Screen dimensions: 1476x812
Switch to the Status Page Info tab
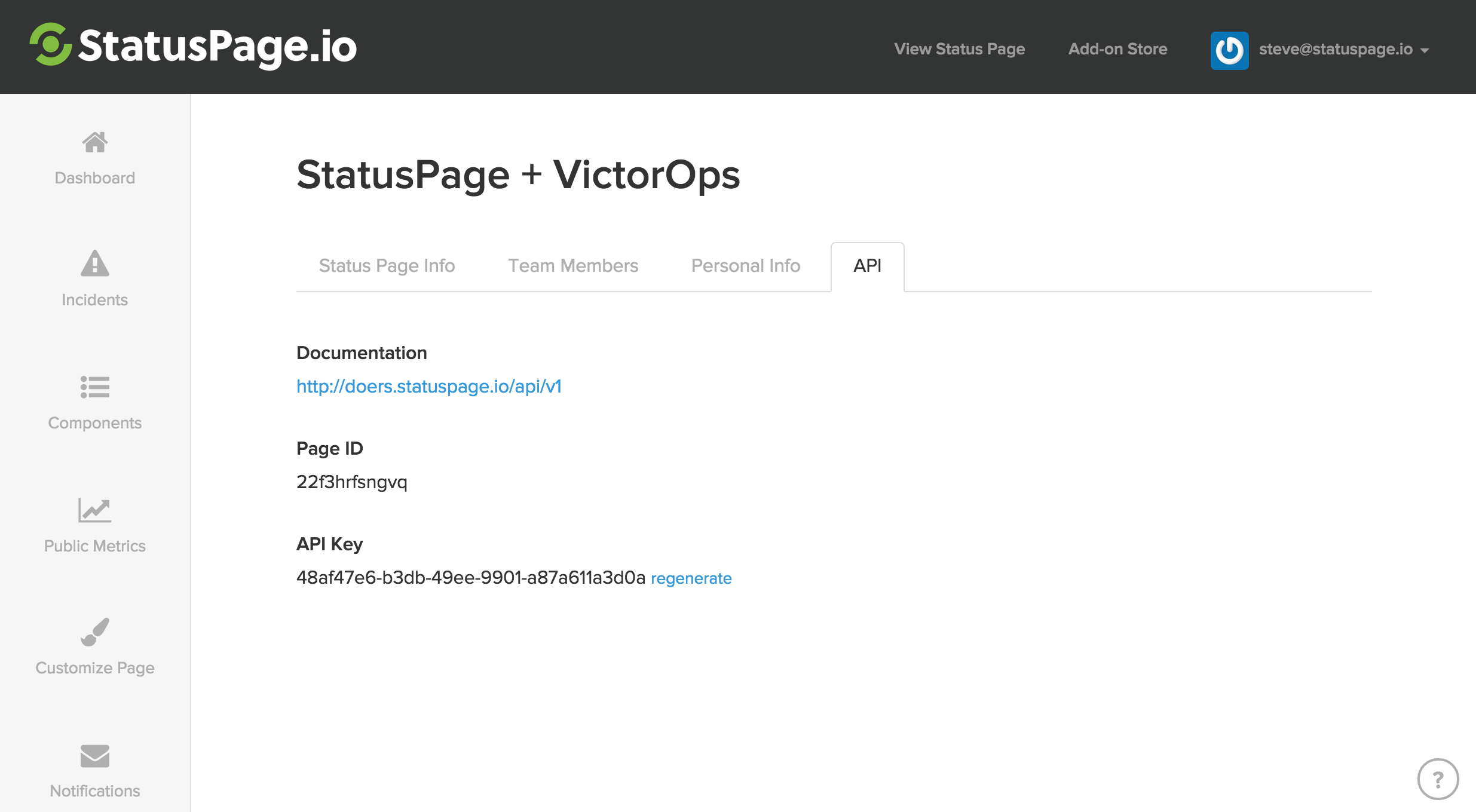387,266
